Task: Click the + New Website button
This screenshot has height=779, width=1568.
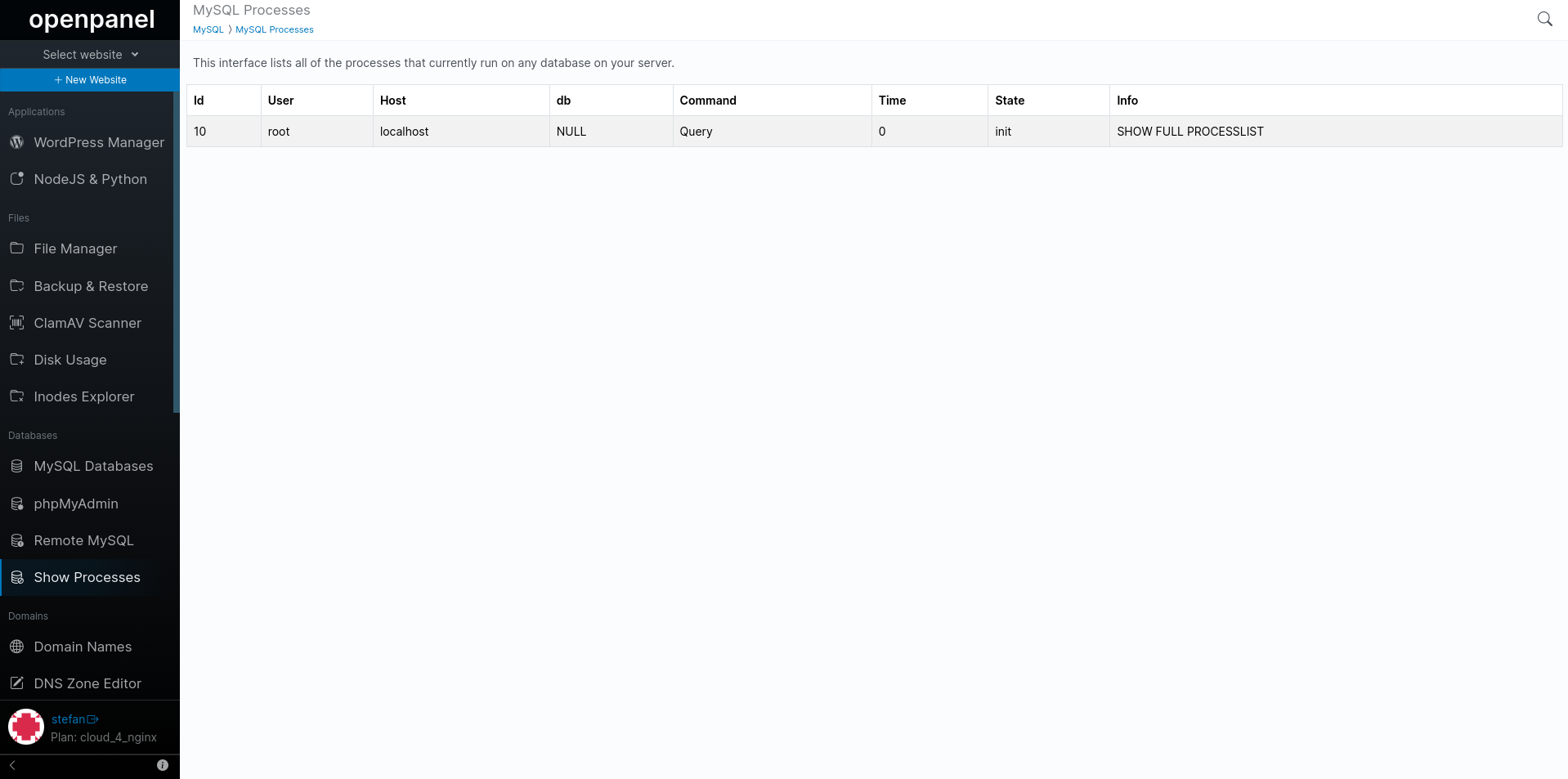Action: tap(90, 80)
